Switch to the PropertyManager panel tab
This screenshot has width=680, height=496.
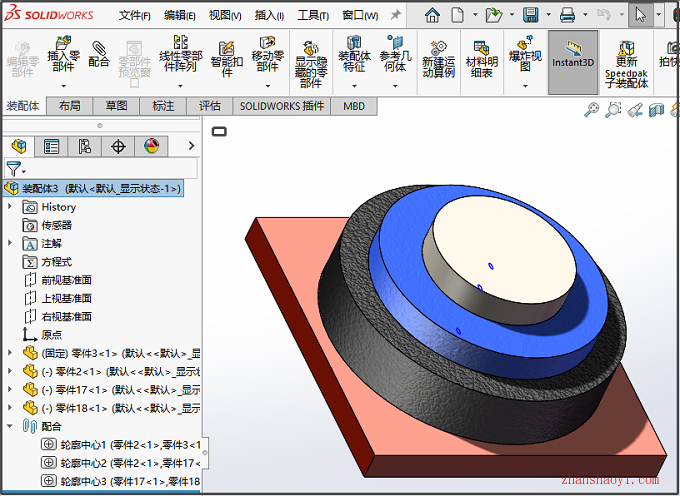(x=51, y=146)
